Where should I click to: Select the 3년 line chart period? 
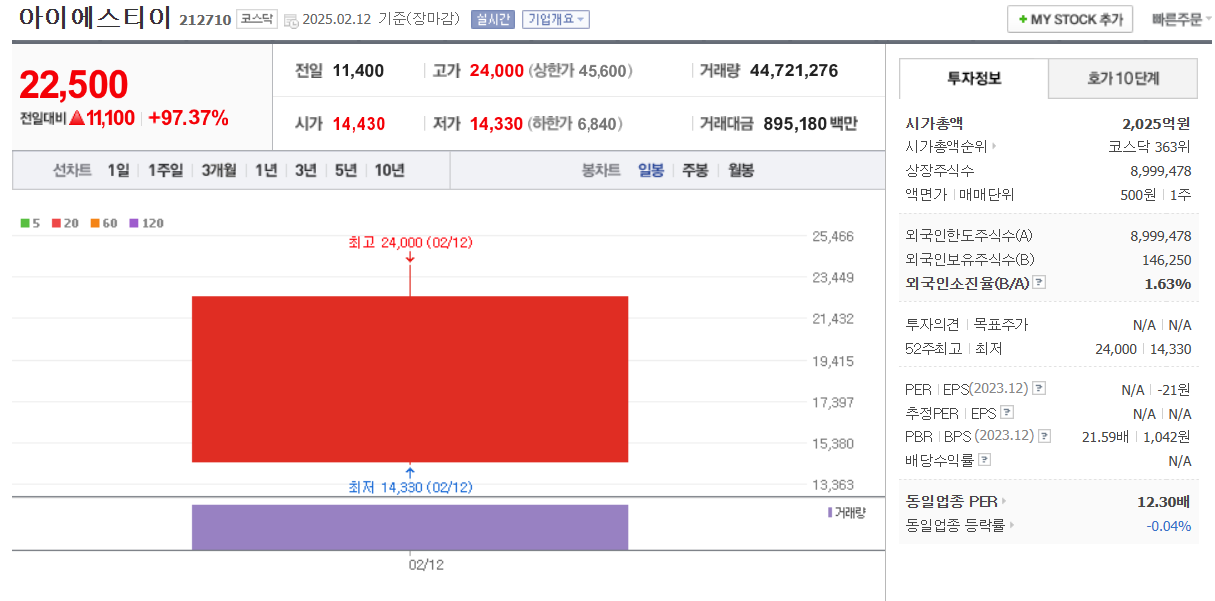(305, 170)
